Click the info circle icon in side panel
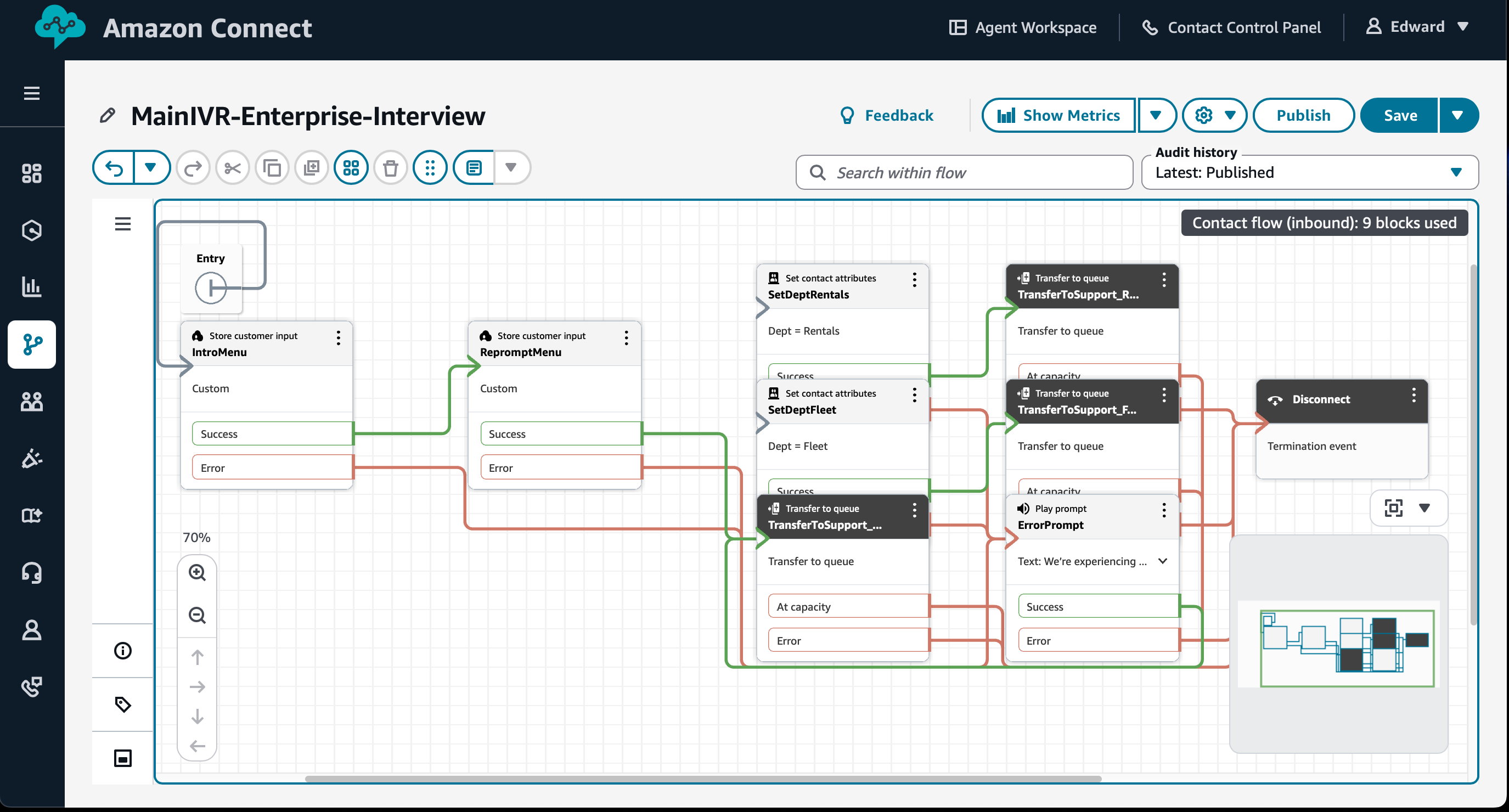1509x812 pixels. [x=122, y=650]
